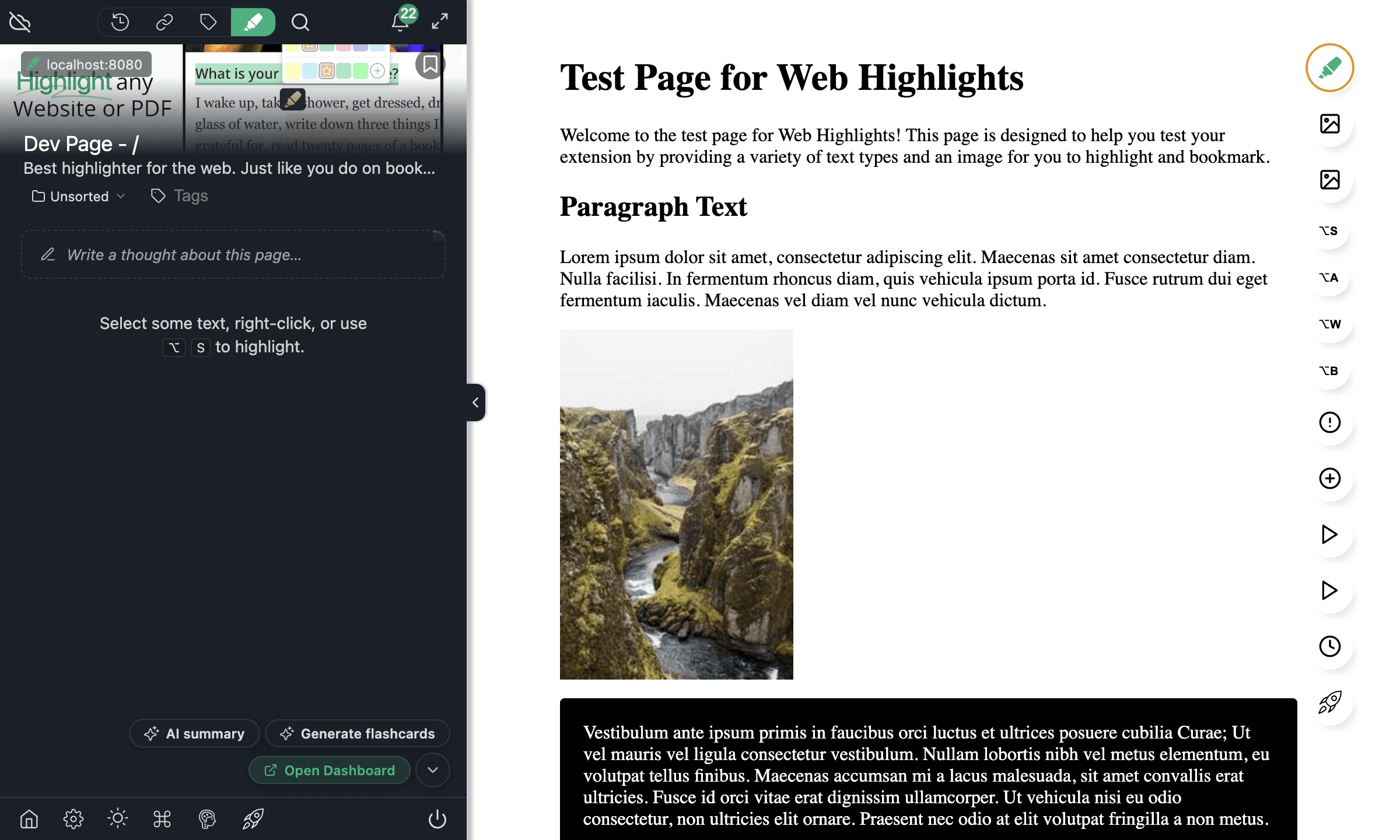Bookmark the page with bookmark icon

tap(430, 64)
